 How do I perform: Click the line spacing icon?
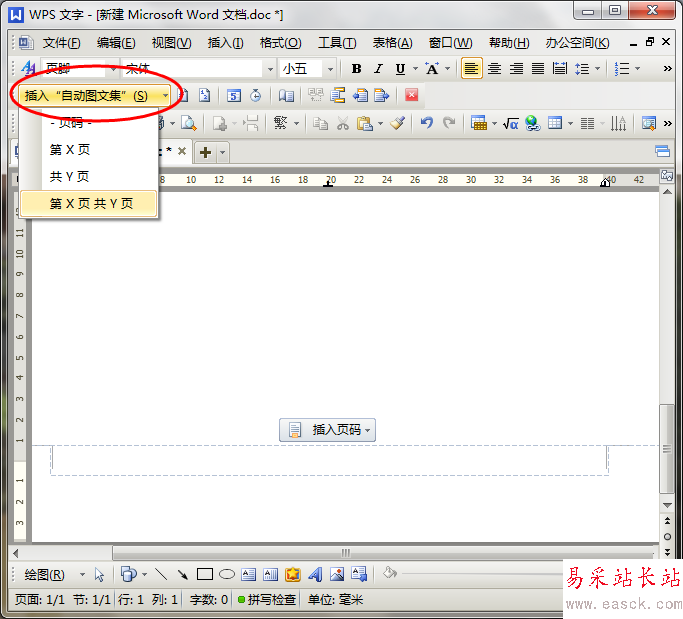tap(582, 69)
